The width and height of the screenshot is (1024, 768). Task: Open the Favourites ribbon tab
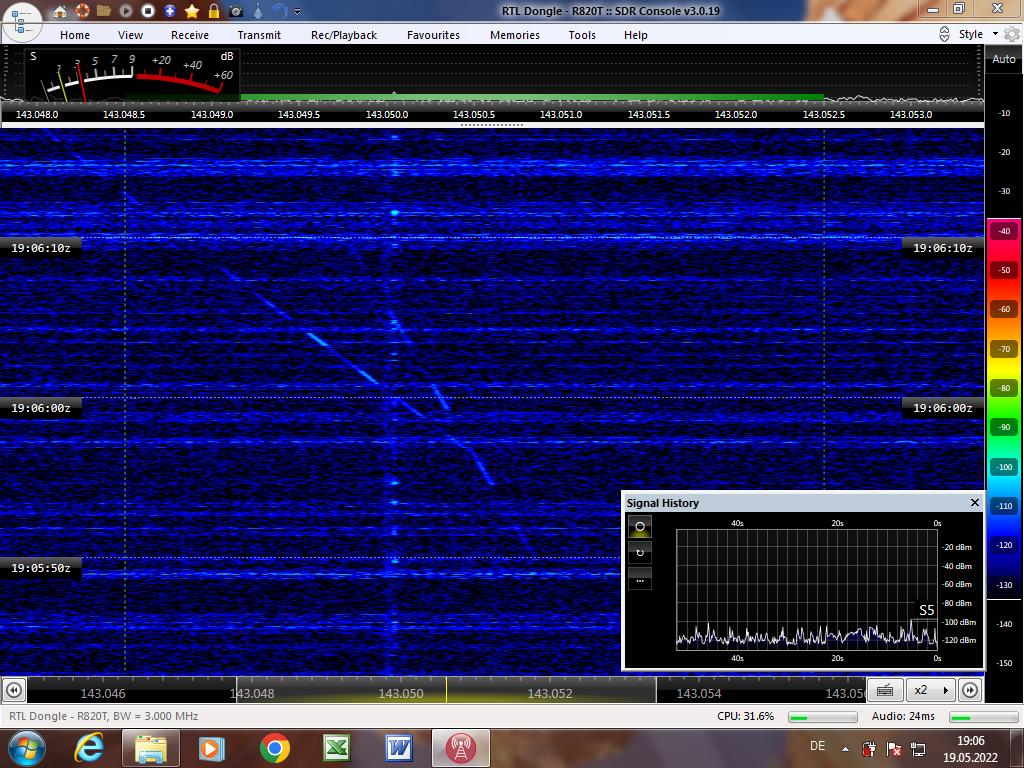click(x=434, y=35)
